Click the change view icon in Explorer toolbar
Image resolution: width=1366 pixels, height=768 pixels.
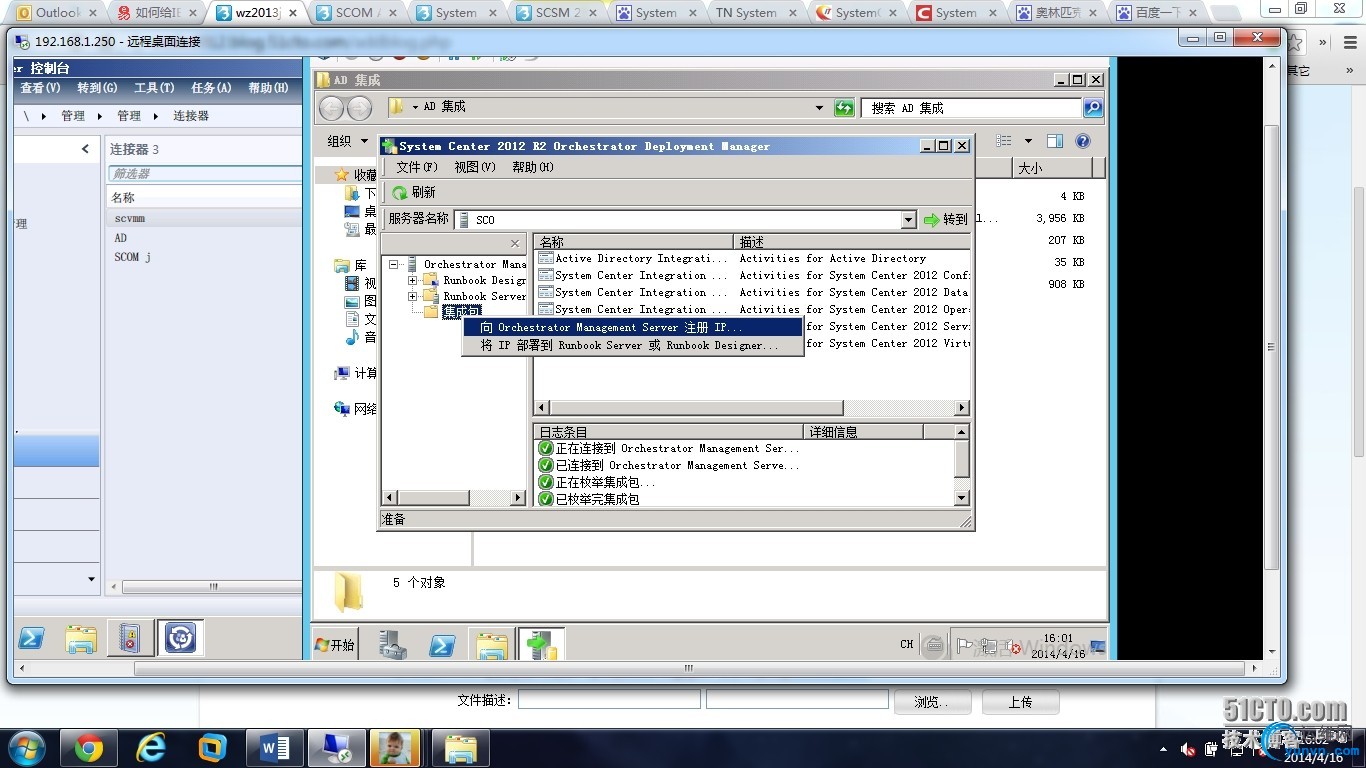[1004, 141]
